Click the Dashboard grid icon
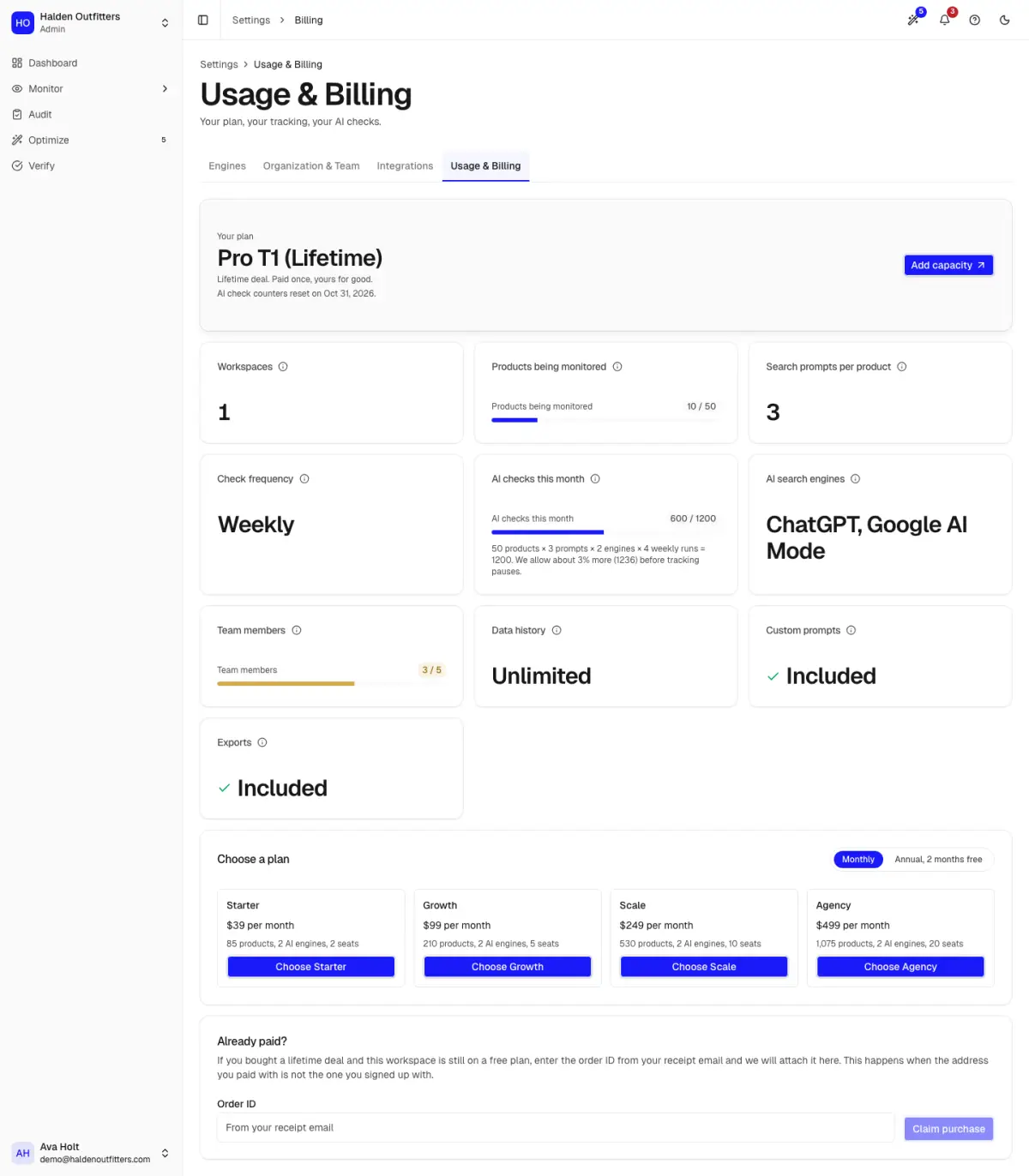Screen dimensions: 1029x1176 click(17, 63)
